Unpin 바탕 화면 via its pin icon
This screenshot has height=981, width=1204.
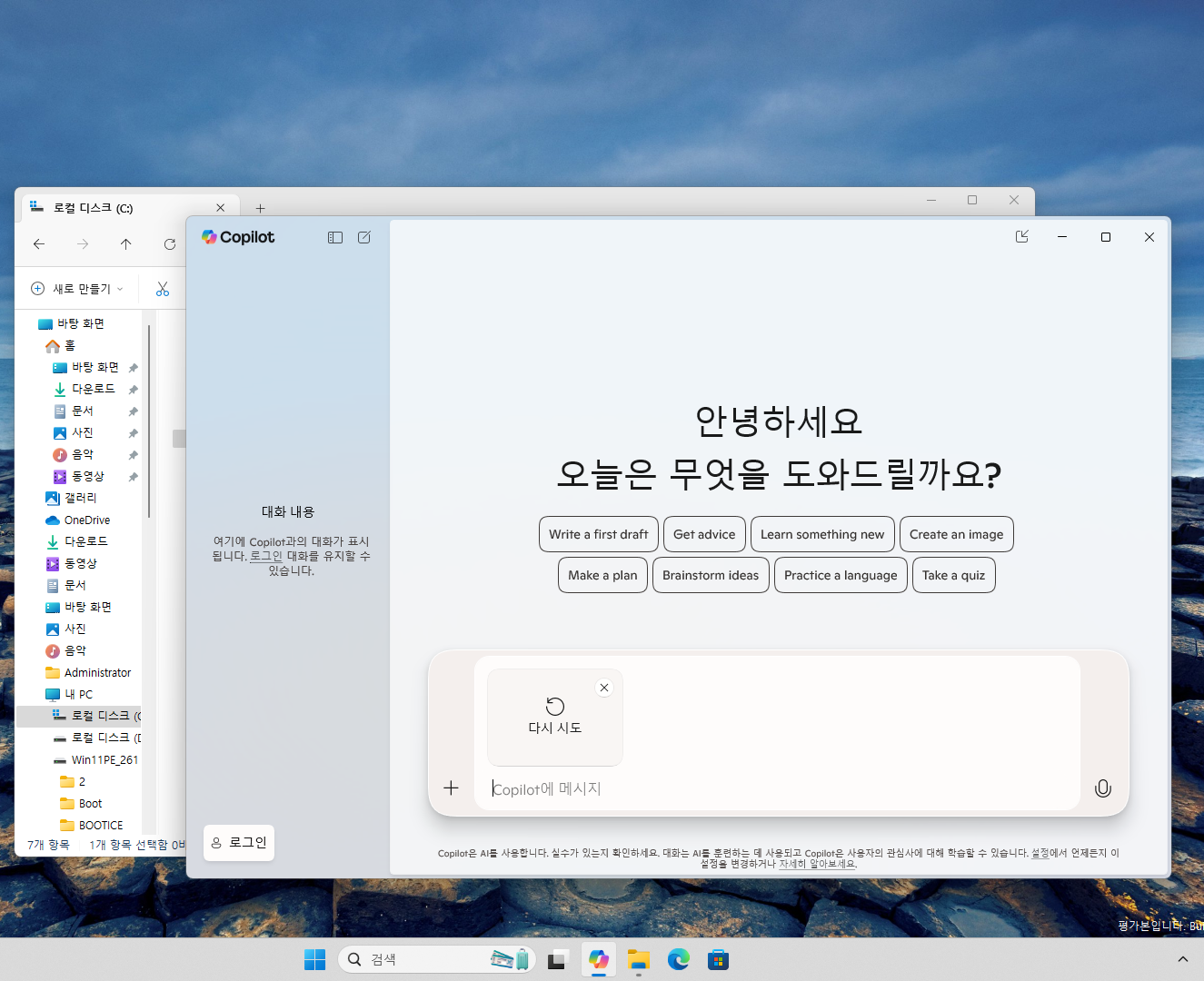pos(133,368)
